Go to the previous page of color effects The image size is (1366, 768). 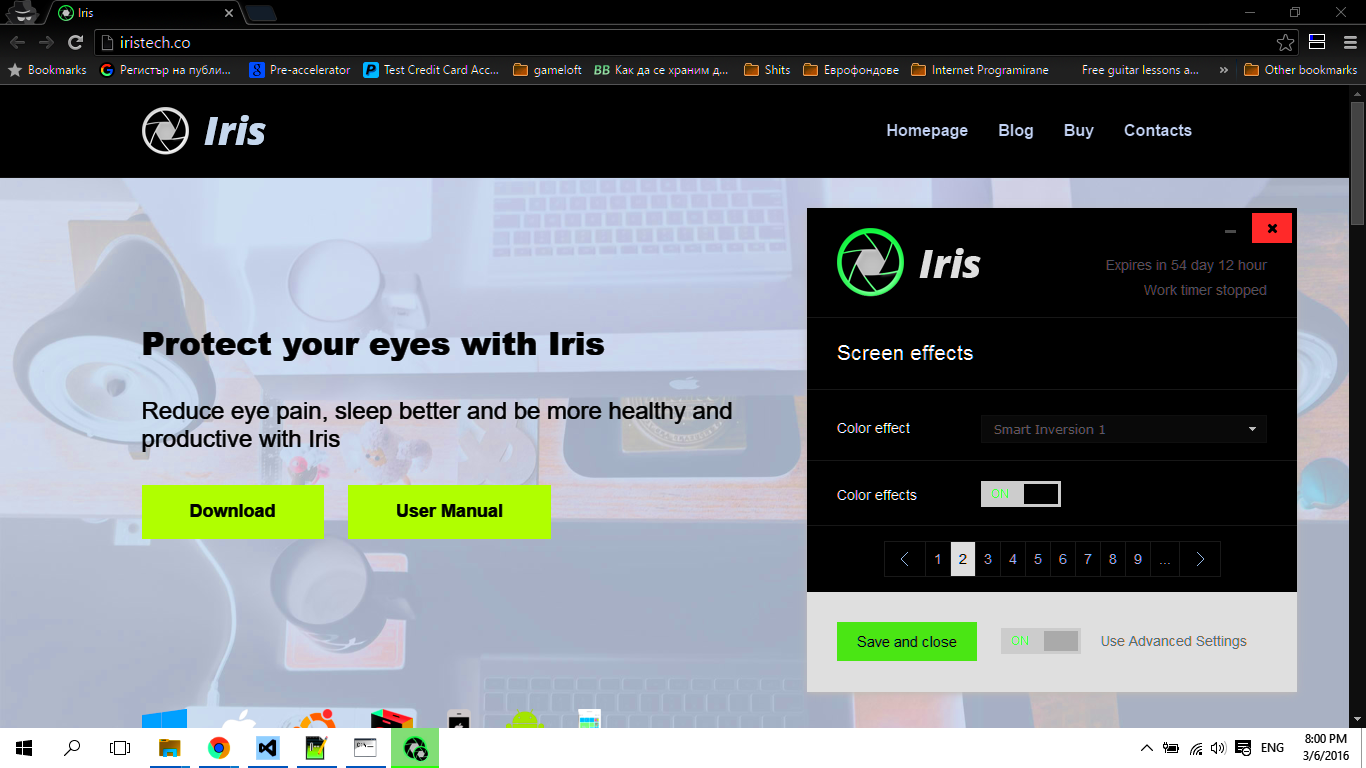[904, 559]
